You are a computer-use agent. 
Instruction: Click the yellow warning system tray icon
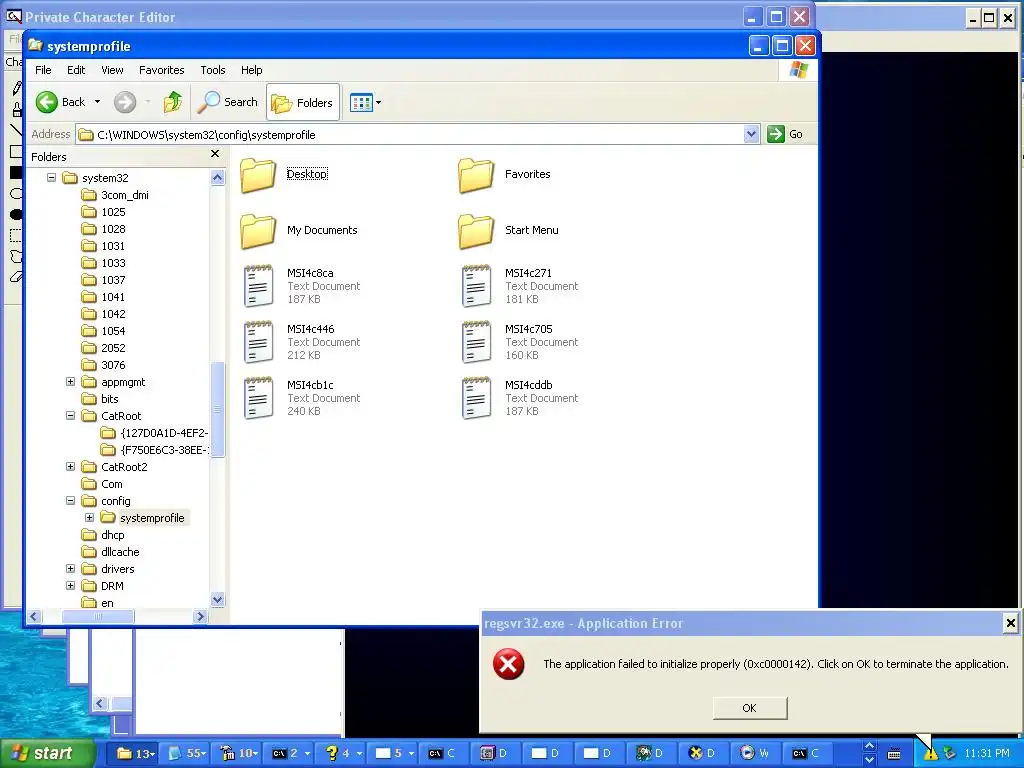pyautogui.click(x=930, y=754)
